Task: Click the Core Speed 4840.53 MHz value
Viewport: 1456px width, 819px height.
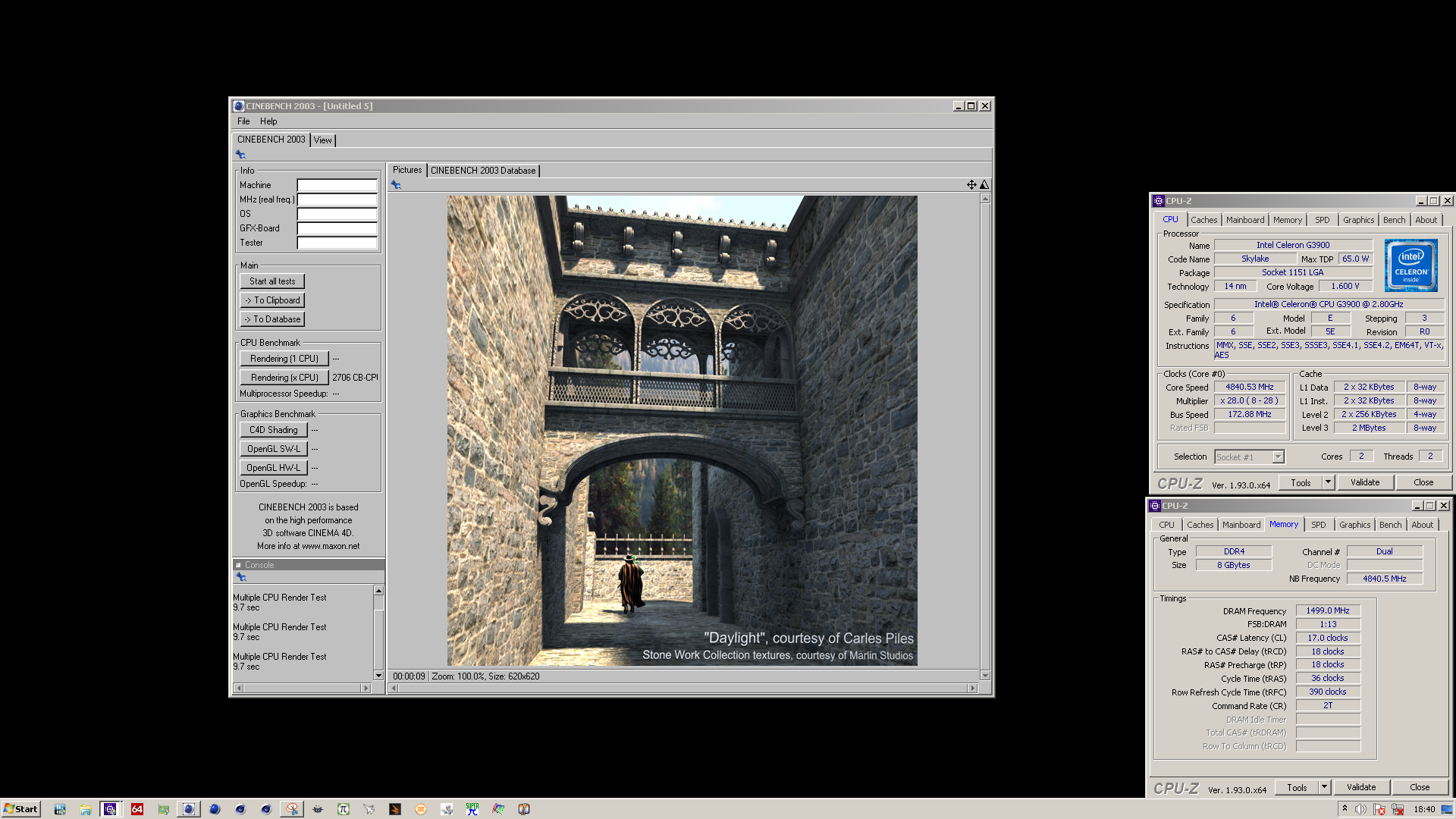Action: click(1250, 387)
